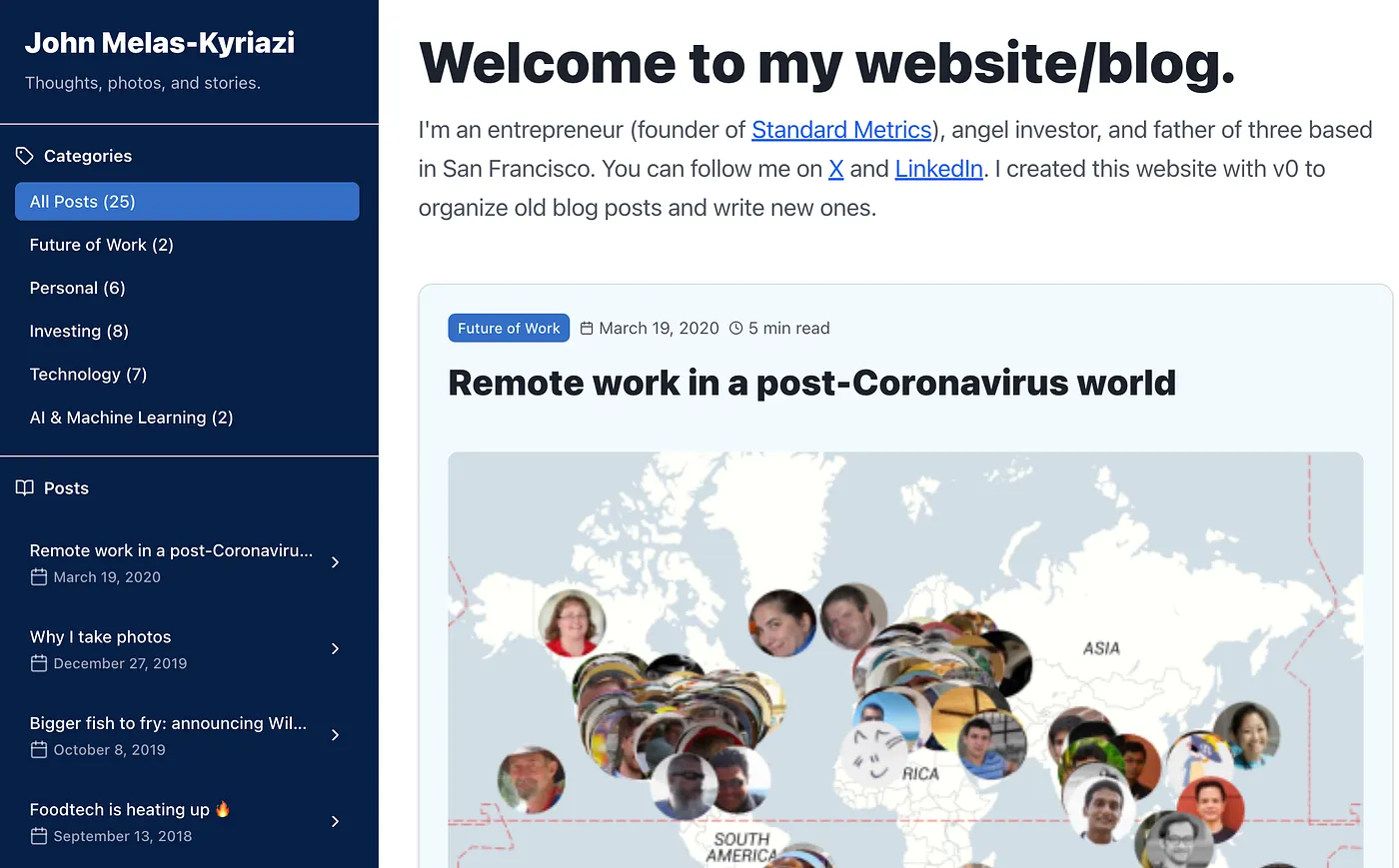Click calendar icon beside September 13, 2018
The height and width of the screenshot is (868, 1399).
coord(39,836)
